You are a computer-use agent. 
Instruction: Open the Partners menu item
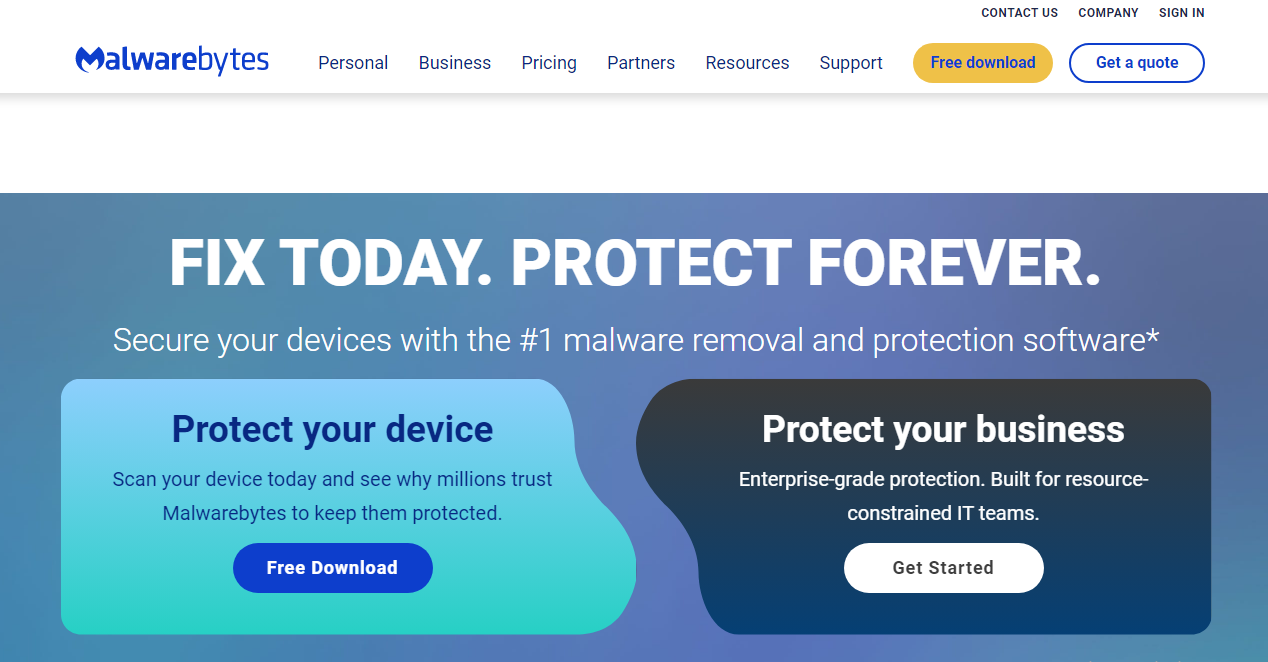641,63
